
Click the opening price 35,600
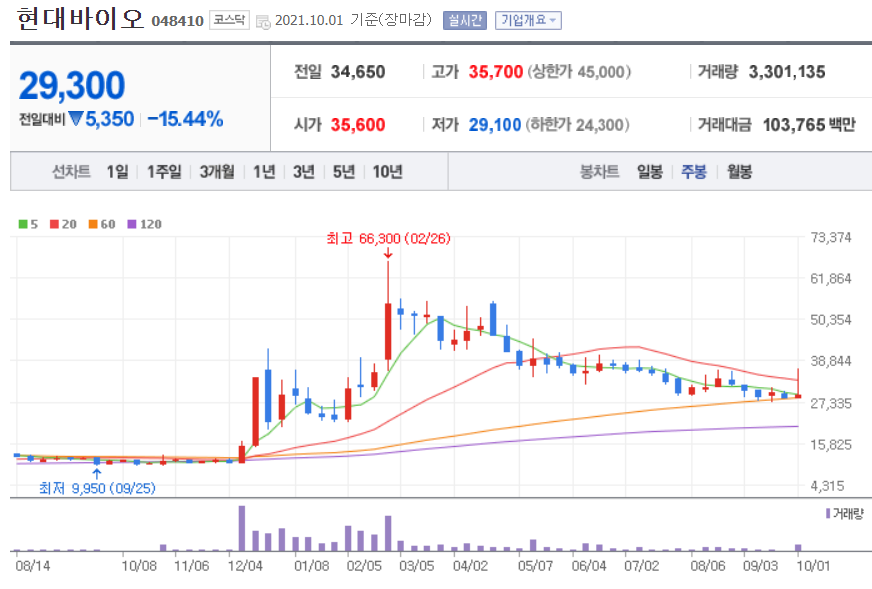pos(358,125)
